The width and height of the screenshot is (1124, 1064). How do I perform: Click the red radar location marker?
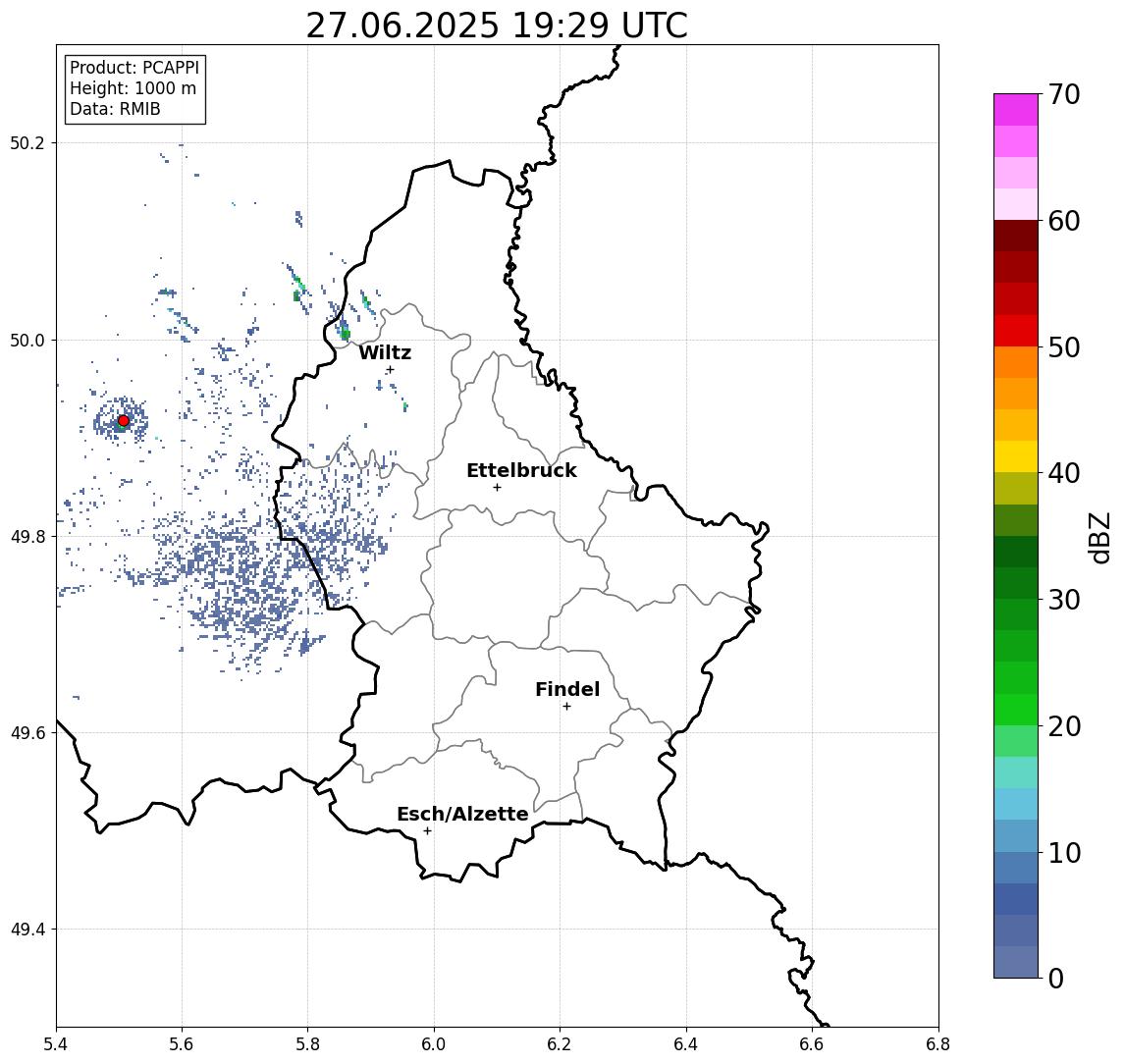point(124,421)
